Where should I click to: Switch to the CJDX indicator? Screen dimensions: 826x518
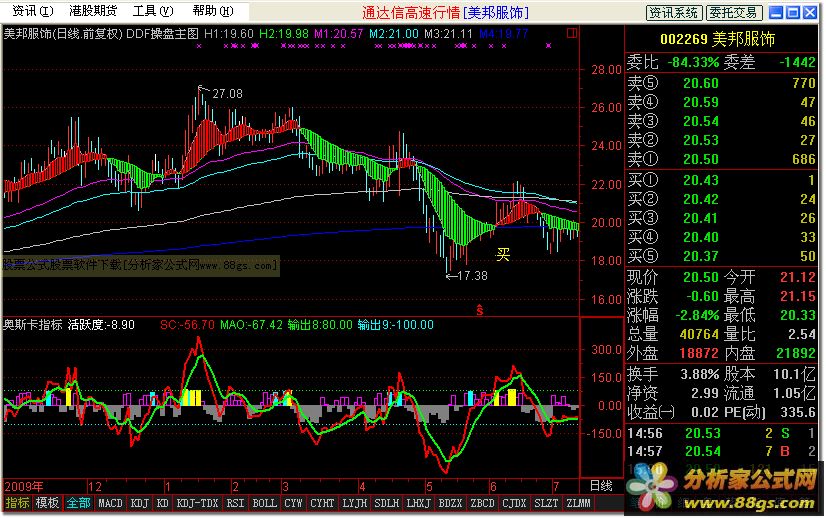(x=514, y=503)
